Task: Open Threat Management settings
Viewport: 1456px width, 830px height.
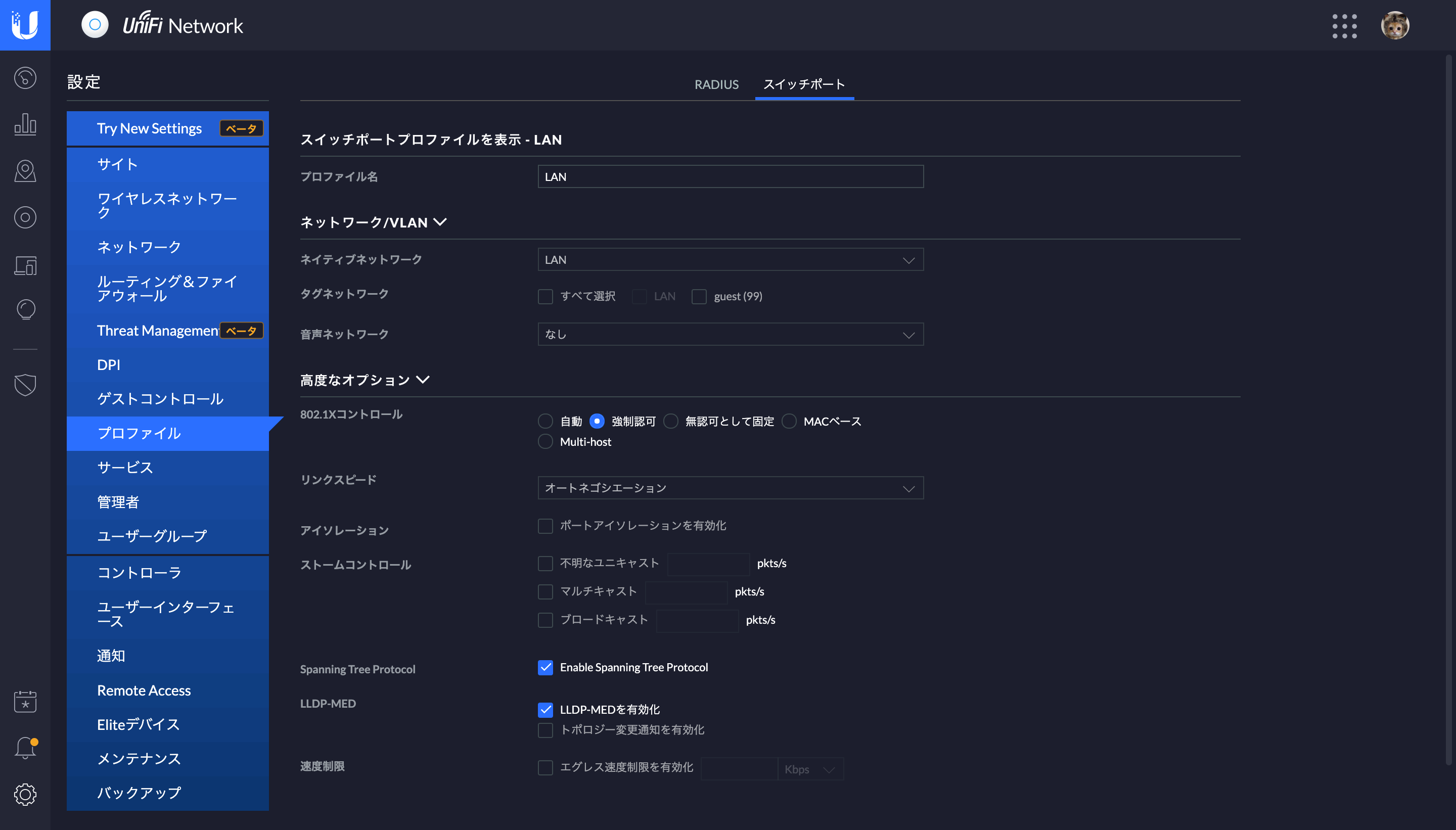Action: point(168,331)
